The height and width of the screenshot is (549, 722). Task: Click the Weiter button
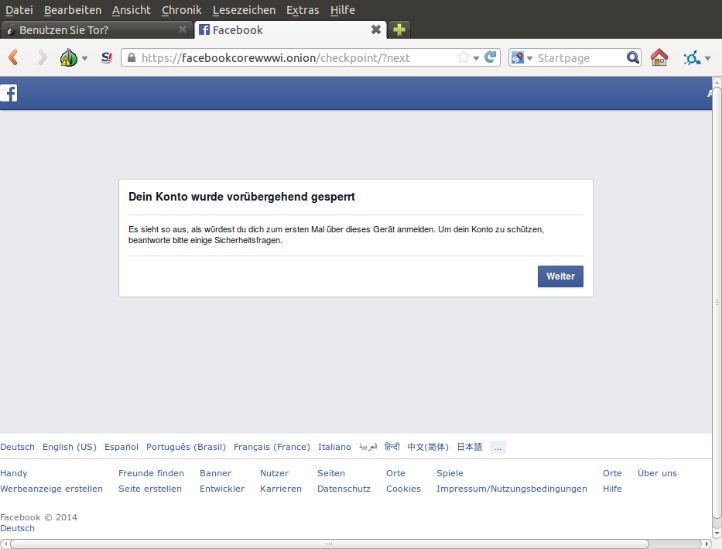coord(560,276)
